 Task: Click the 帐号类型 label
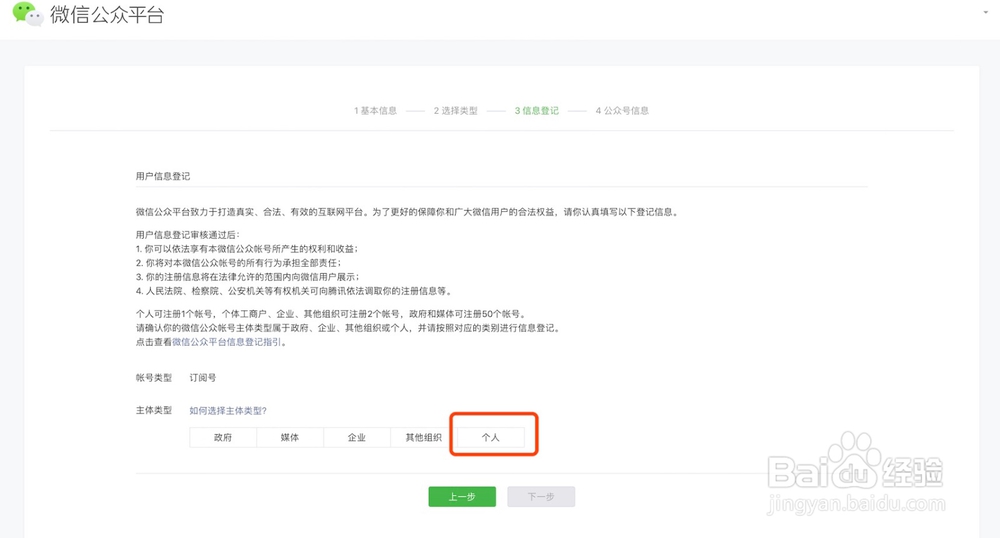point(154,377)
